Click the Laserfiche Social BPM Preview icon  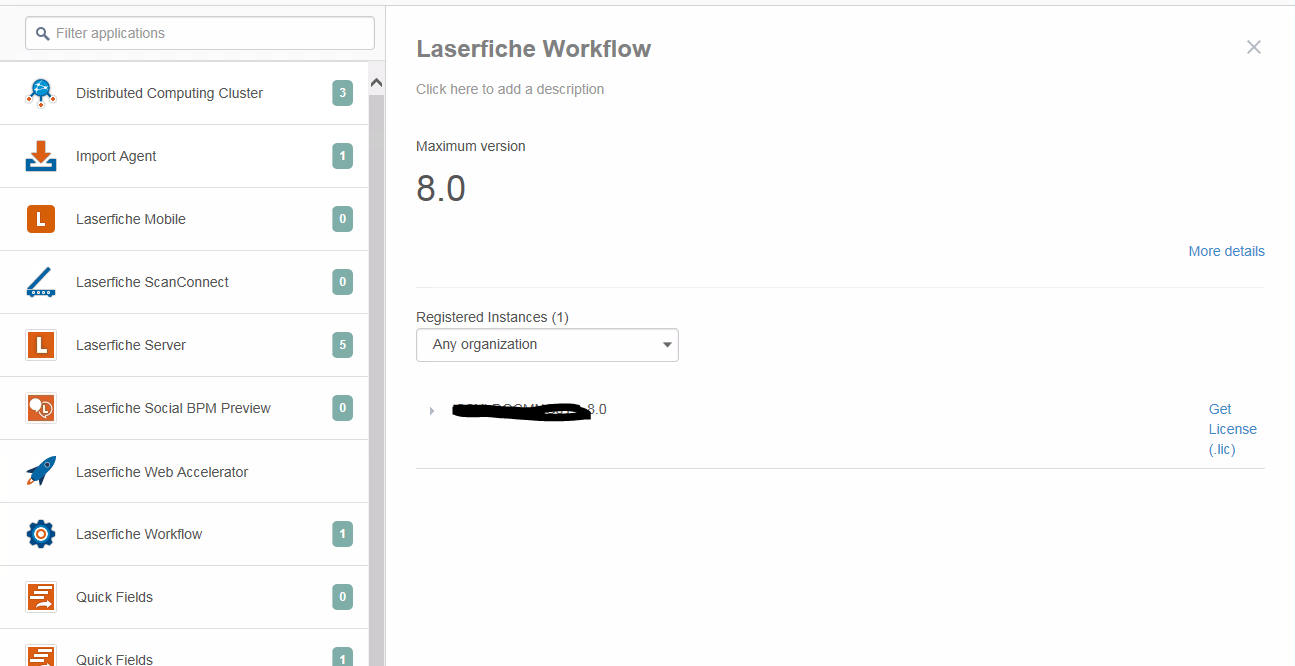point(41,408)
